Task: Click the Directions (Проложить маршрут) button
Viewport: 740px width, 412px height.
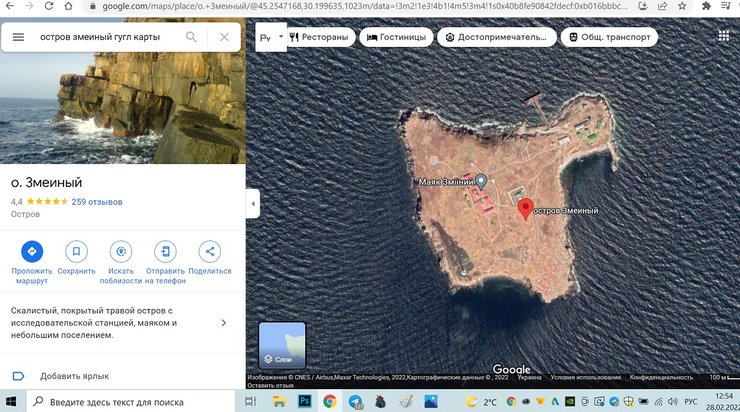Action: click(32, 251)
